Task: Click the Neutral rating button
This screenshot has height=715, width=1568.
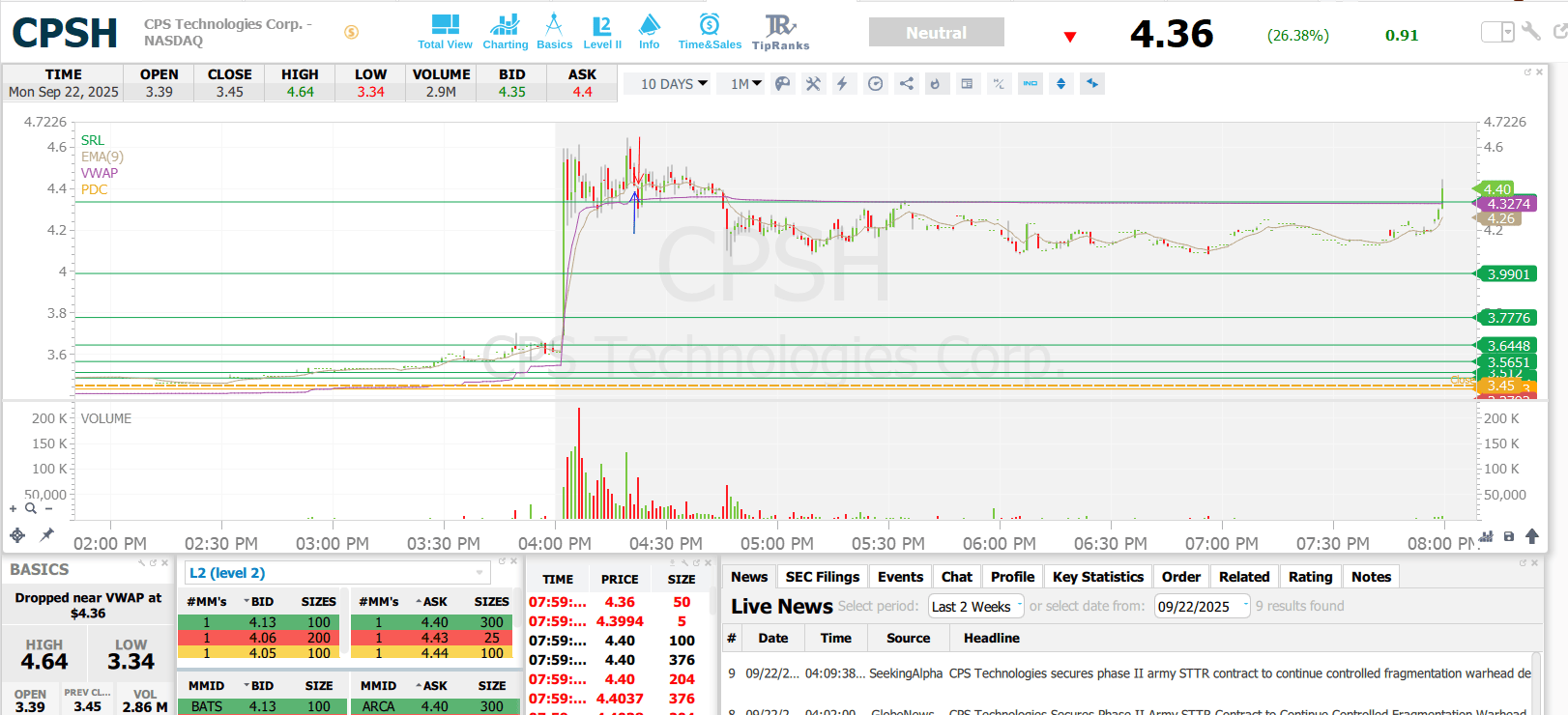Action: [936, 33]
